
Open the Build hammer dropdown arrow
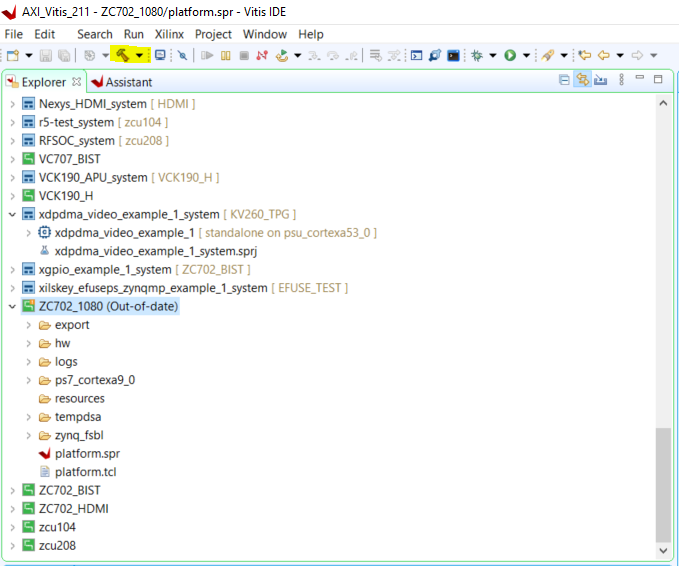(x=139, y=55)
